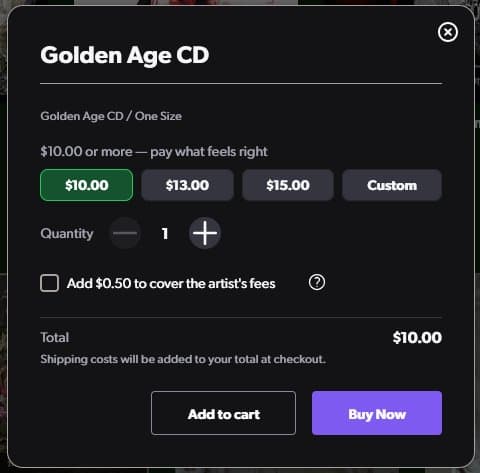Click the Total label
Viewport: 480px width, 473px height.
(x=55, y=337)
